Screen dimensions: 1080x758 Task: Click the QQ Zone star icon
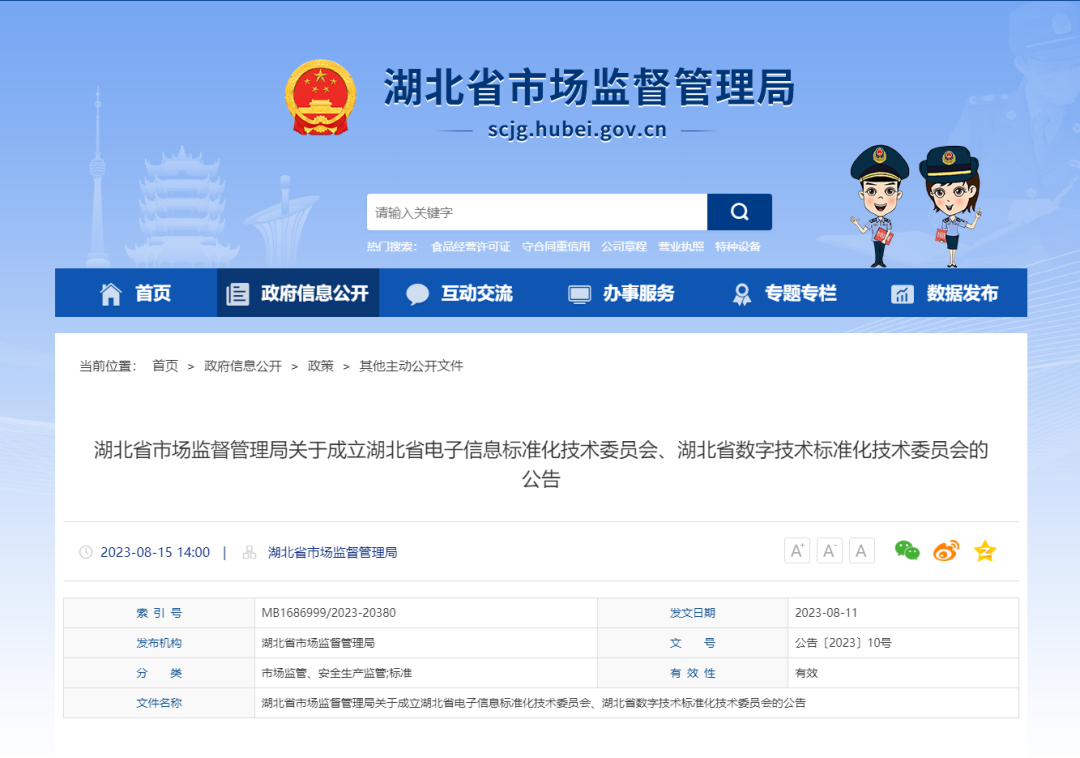pos(985,551)
